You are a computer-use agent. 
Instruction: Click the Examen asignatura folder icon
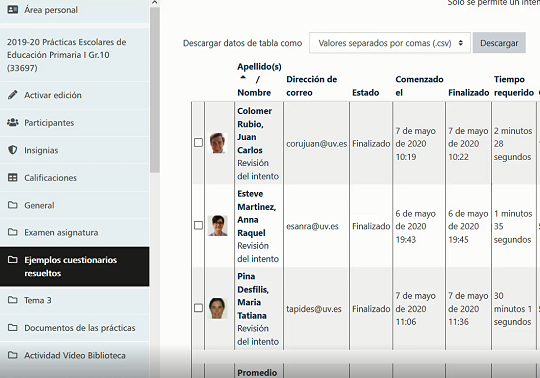(x=13, y=232)
